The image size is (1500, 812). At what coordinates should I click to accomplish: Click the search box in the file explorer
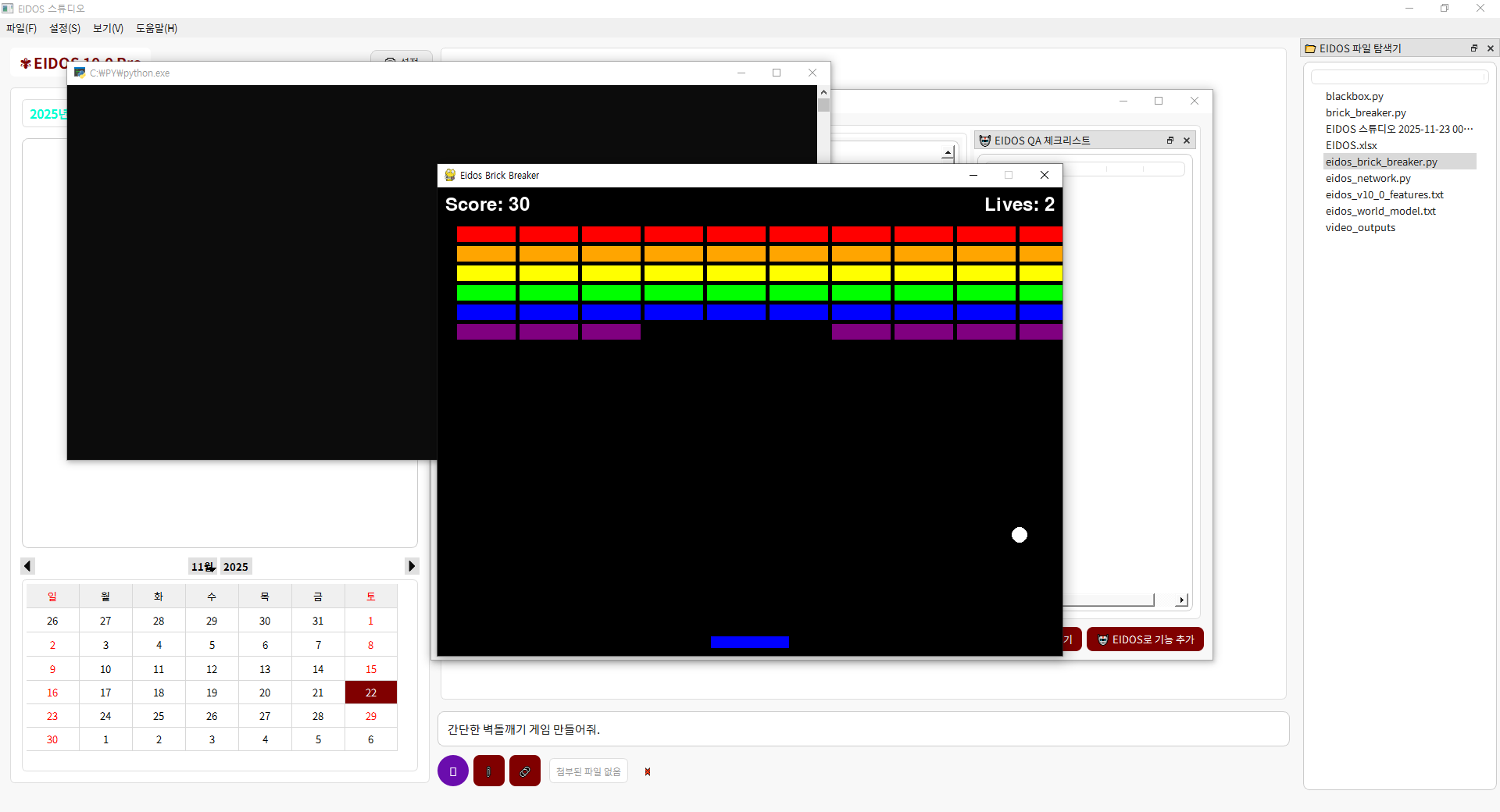(1399, 77)
